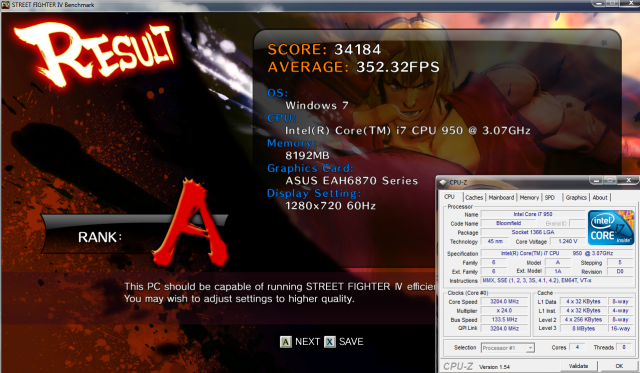Viewport: 640px width, 373px height.
Task: Click the Memory value '8192MB'
Action: pos(307,155)
